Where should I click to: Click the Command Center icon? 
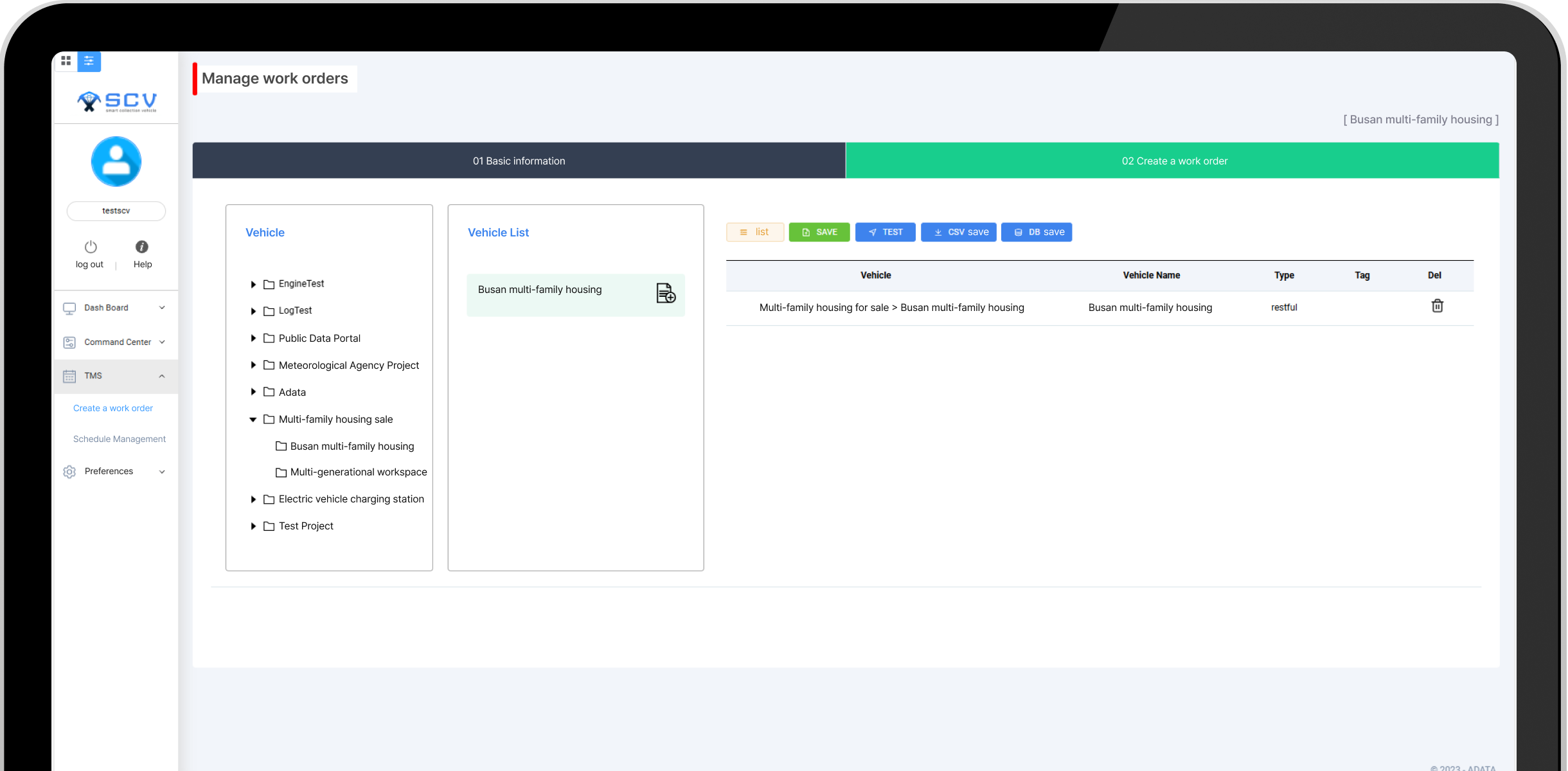[69, 342]
